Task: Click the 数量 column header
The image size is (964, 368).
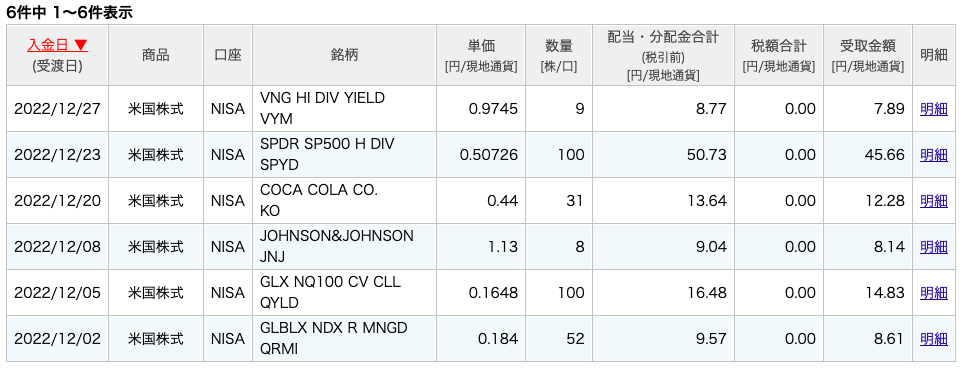Action: [x=559, y=55]
